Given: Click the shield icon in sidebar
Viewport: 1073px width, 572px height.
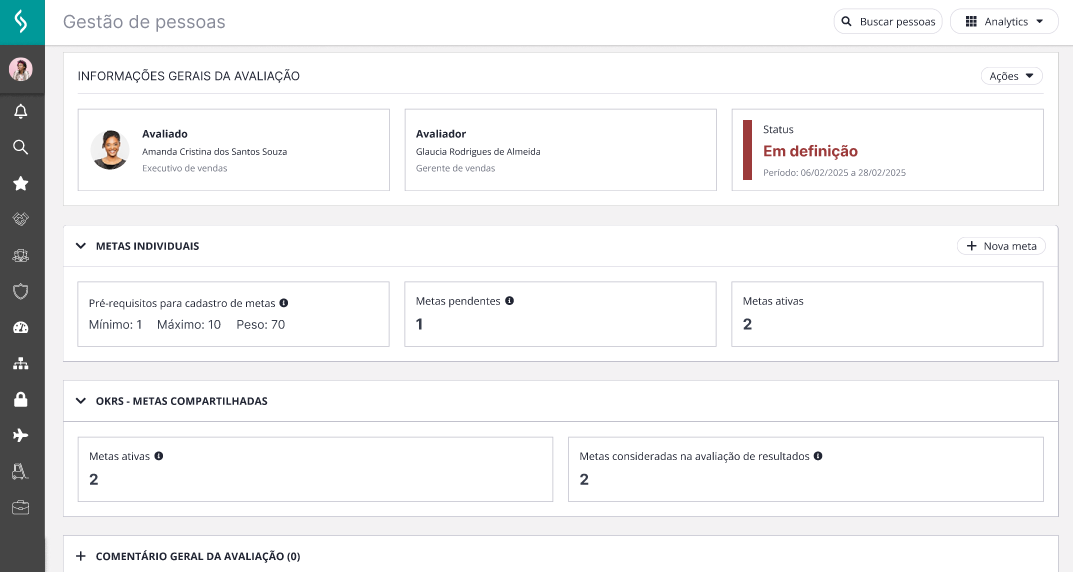Looking at the screenshot, I should (21, 291).
